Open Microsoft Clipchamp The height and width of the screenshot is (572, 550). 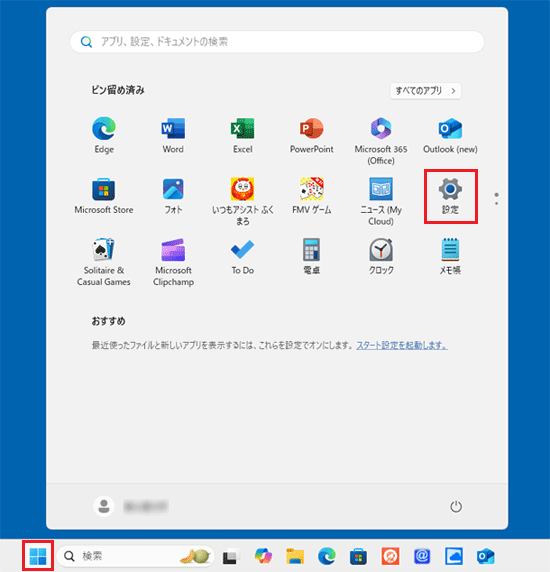[x=173, y=262]
